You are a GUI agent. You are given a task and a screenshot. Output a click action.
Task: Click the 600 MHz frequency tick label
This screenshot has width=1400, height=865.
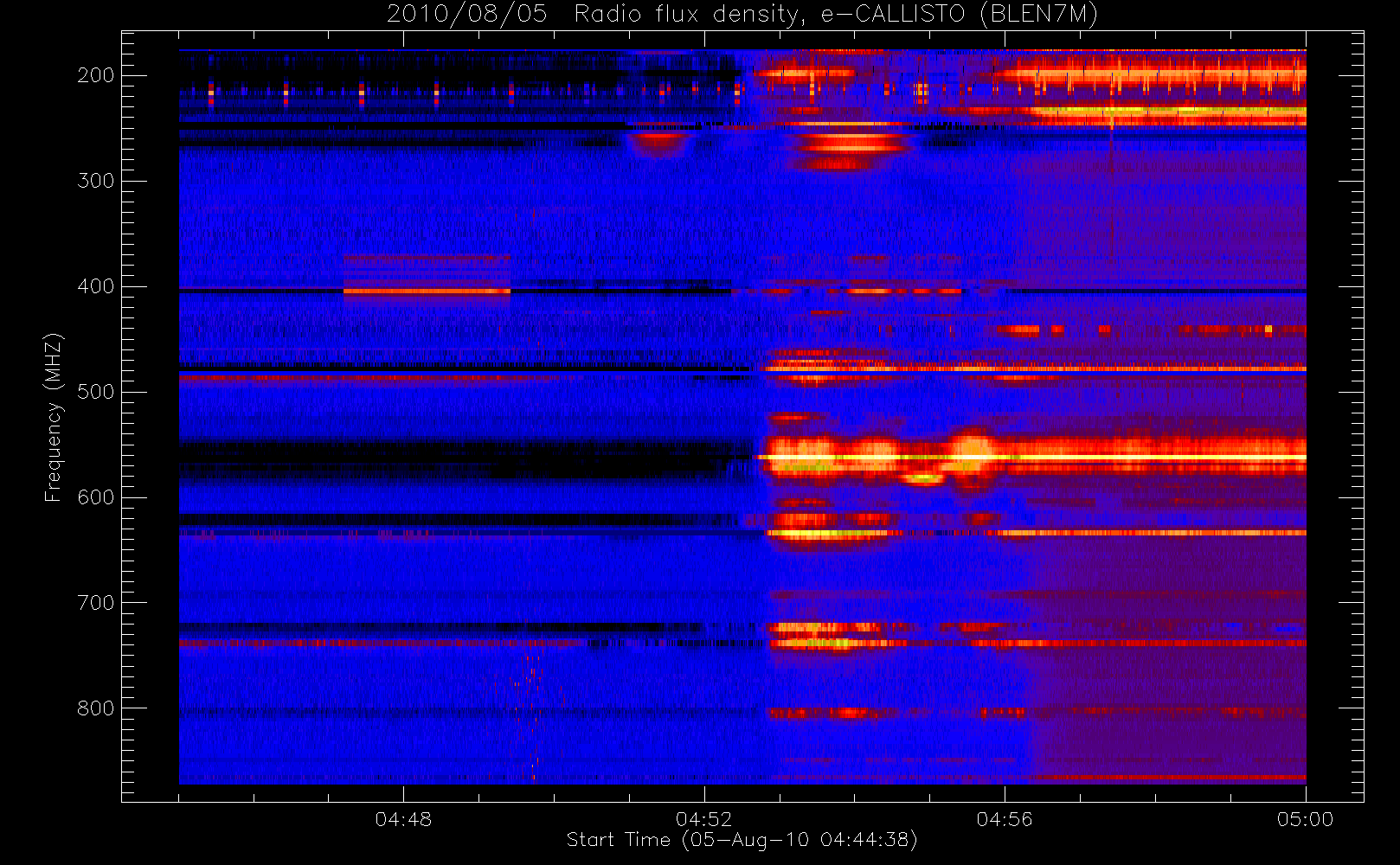point(95,497)
